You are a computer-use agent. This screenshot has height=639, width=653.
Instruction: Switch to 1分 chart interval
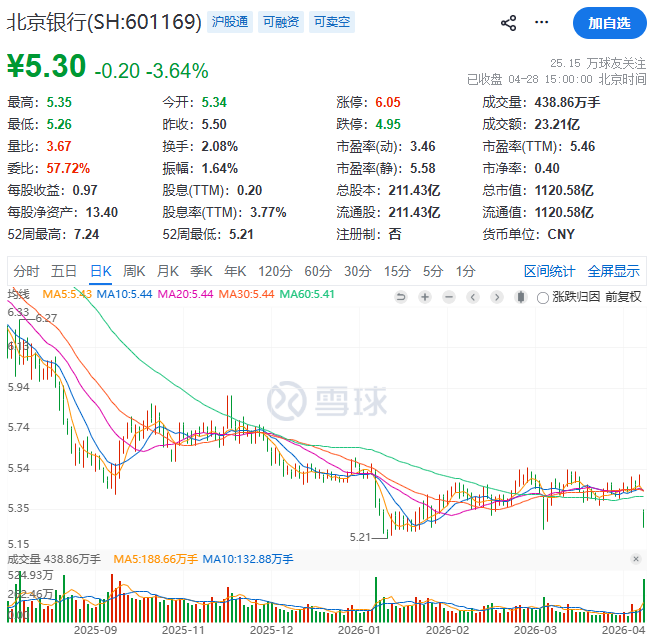click(465, 271)
